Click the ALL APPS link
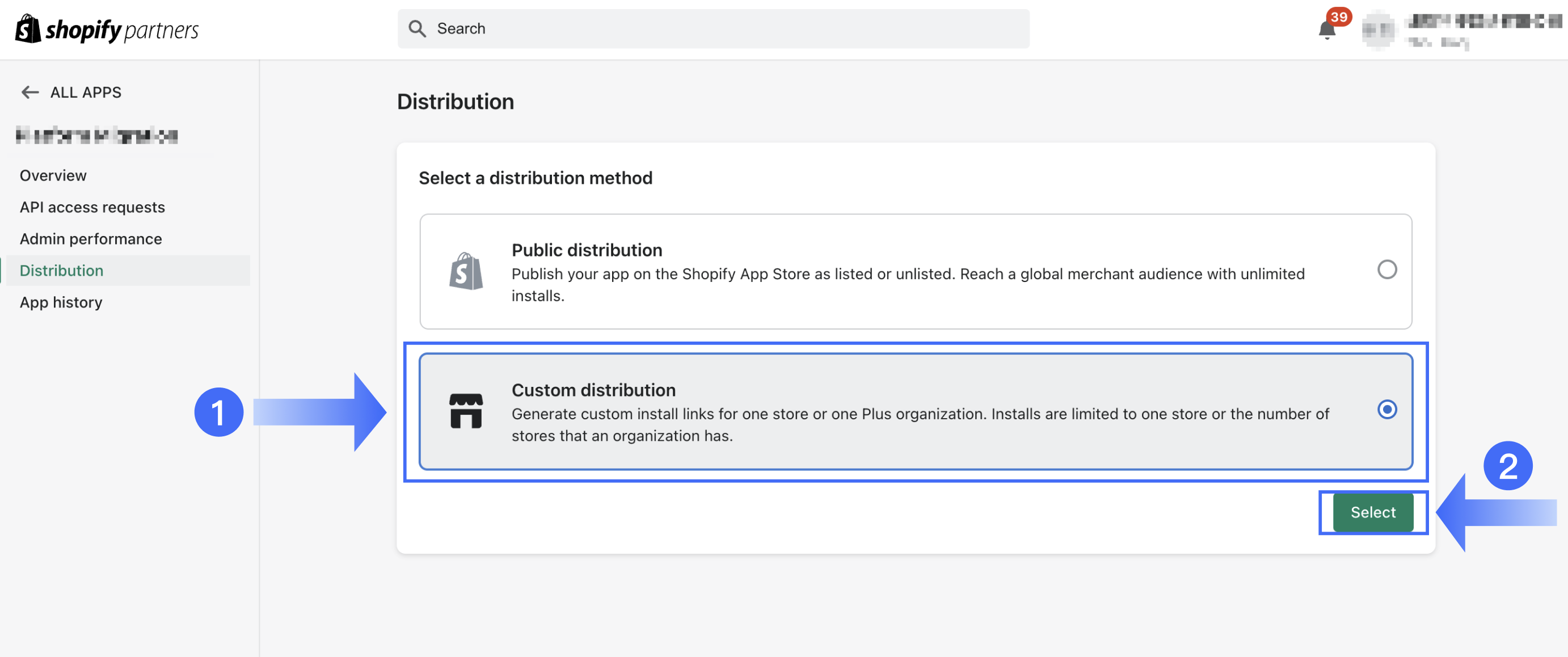 [85, 92]
